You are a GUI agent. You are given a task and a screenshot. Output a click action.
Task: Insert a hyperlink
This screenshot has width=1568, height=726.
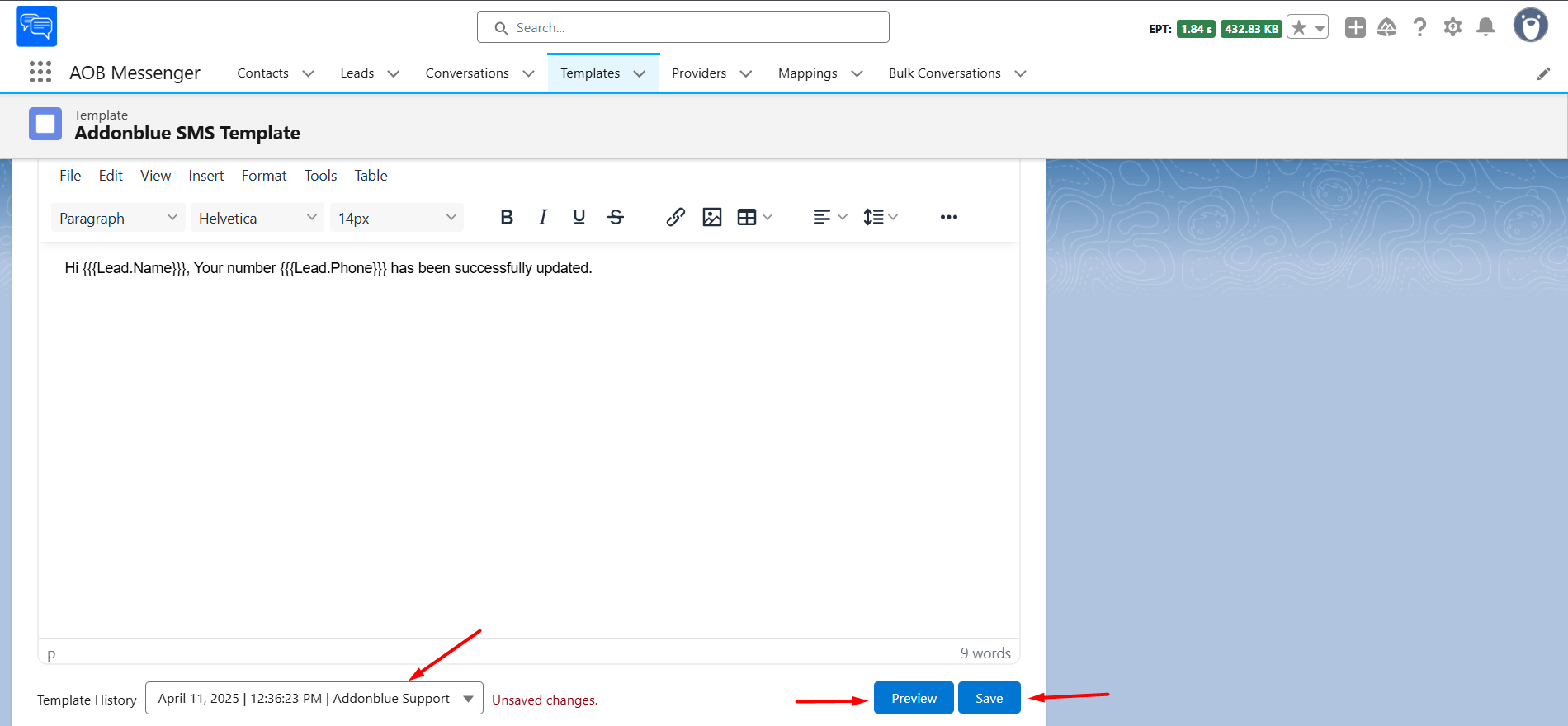coord(676,217)
